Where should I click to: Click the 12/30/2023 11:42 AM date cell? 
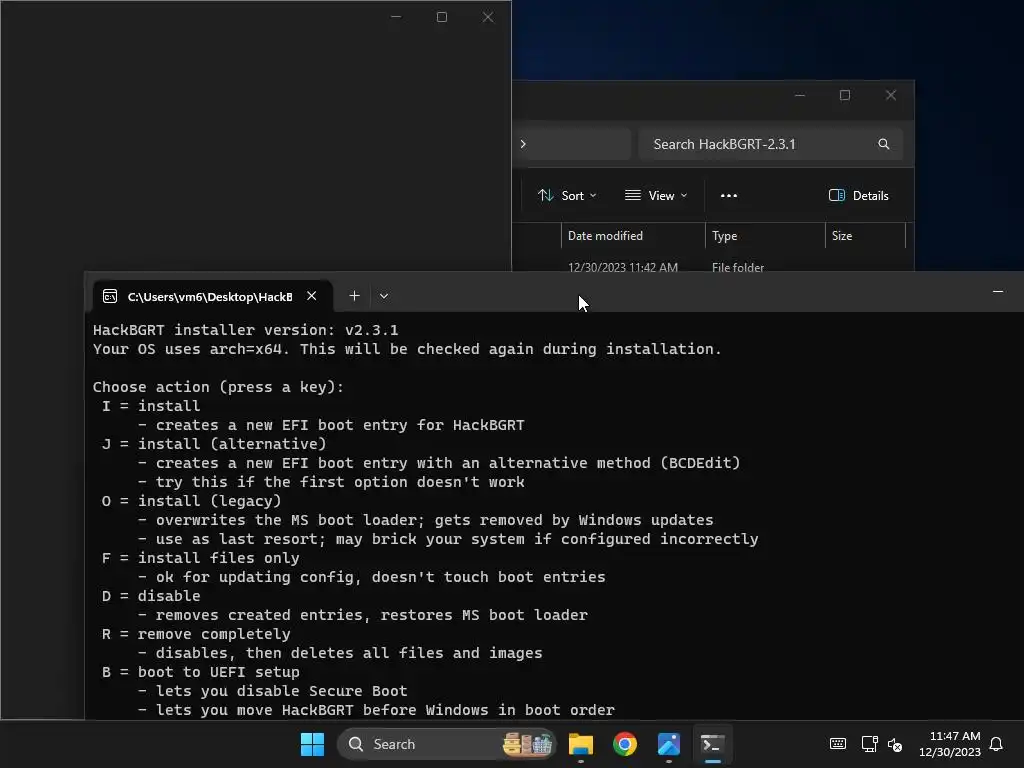click(x=623, y=266)
